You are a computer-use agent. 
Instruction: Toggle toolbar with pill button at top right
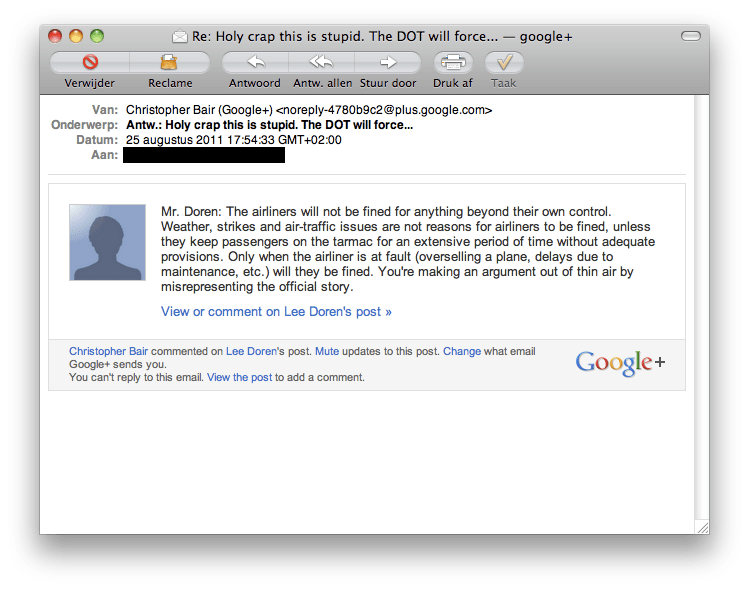point(691,36)
